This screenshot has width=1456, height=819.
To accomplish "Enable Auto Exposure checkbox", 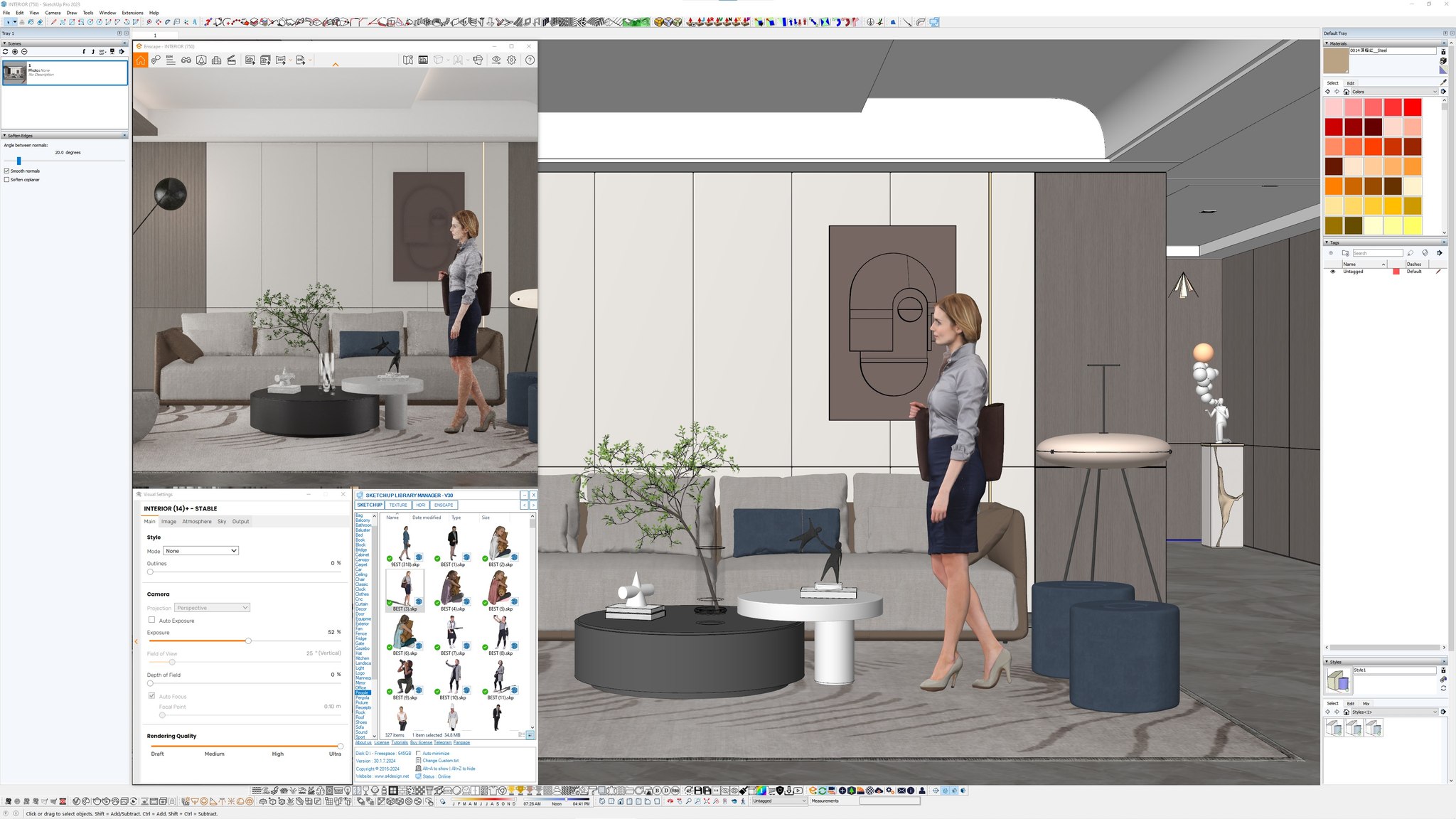I will coord(151,620).
